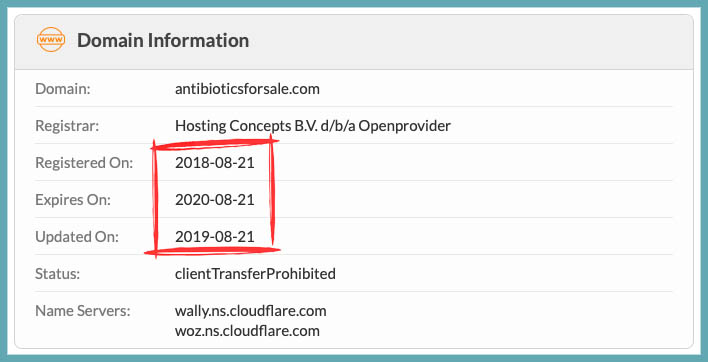Screen dimensions: 708x362
Task: Select the antibioticsforsale.com domain text
Action: [x=247, y=89]
